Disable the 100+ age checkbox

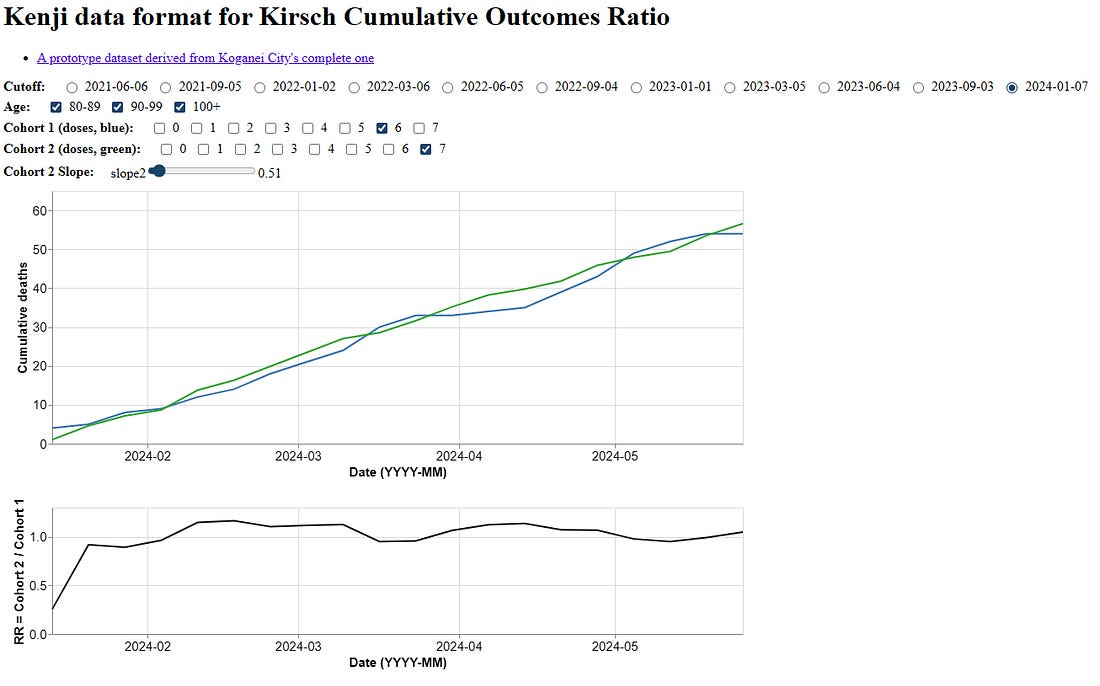pyautogui.click(x=181, y=107)
